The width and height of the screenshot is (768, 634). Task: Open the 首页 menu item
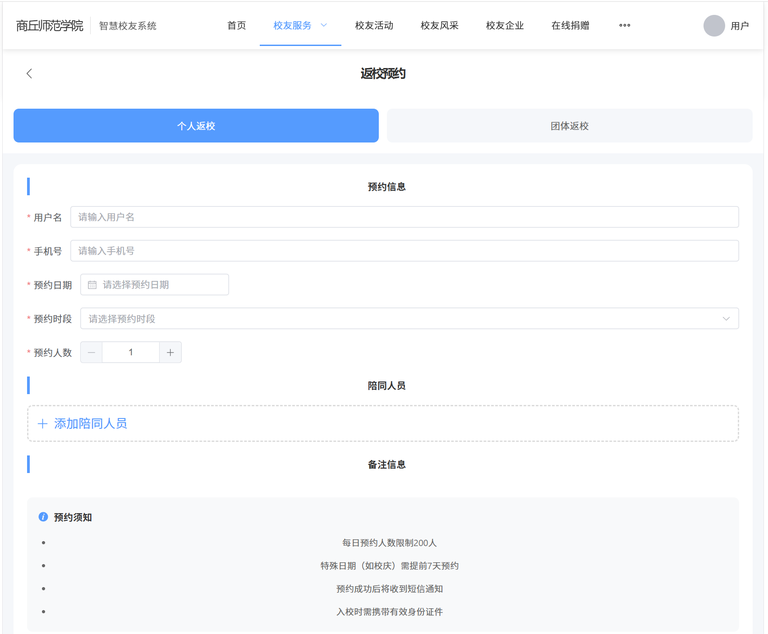237,25
